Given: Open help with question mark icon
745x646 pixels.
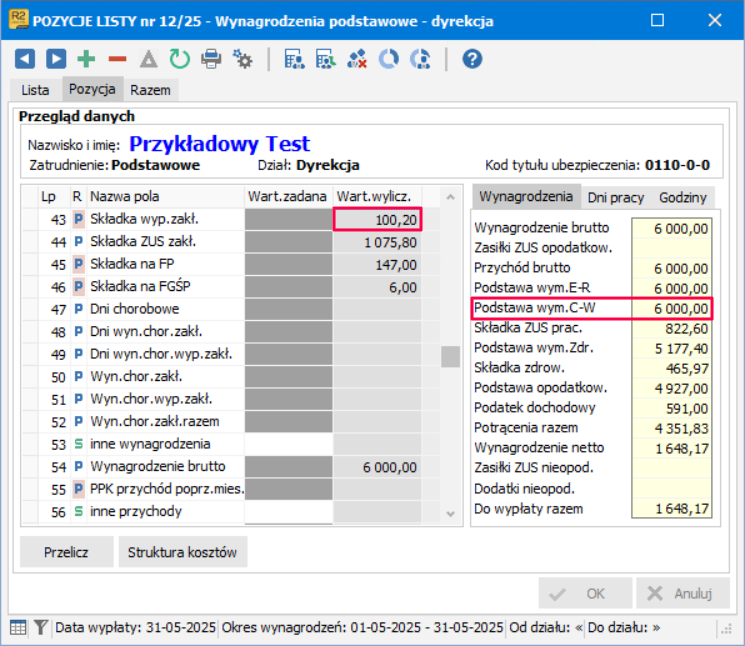Looking at the screenshot, I should pyautogui.click(x=472, y=59).
